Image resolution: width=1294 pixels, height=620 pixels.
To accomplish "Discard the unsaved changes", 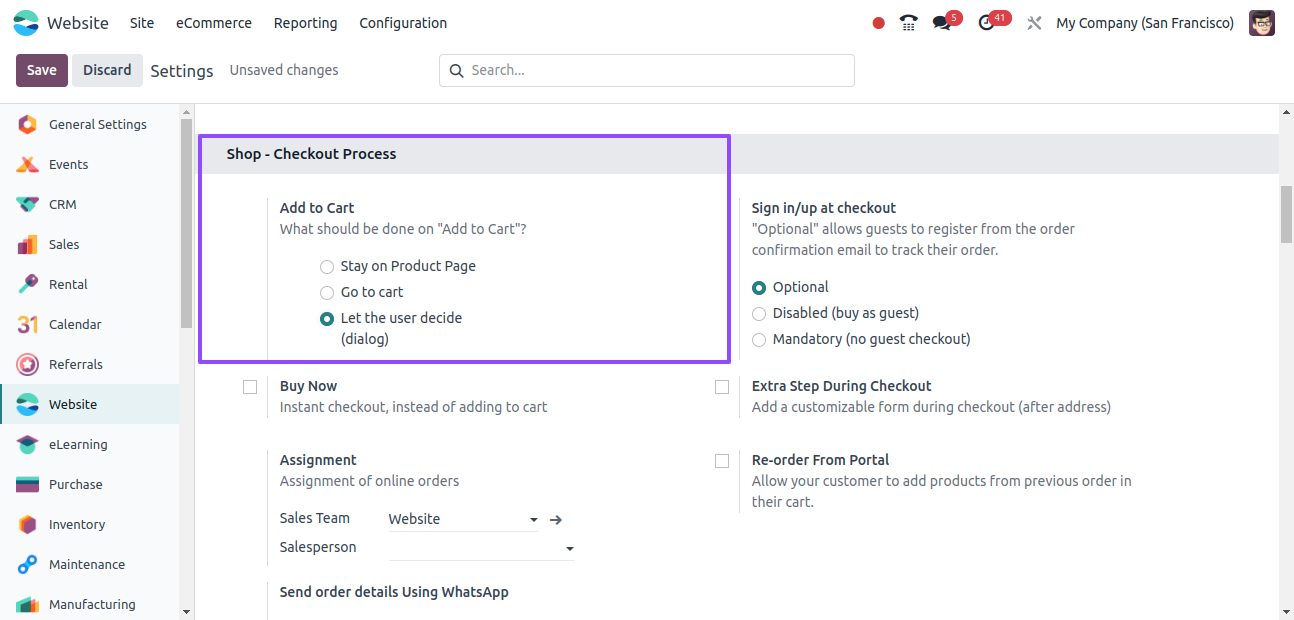I will (107, 70).
